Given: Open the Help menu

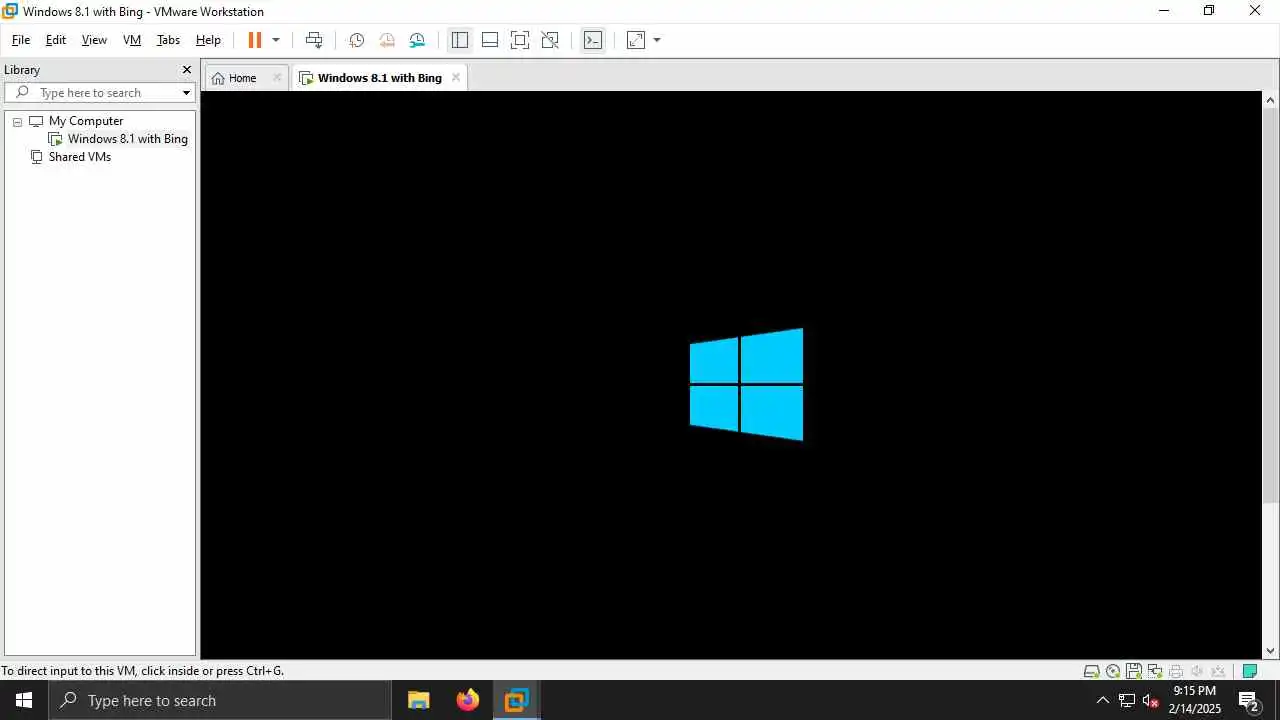Looking at the screenshot, I should [208, 40].
